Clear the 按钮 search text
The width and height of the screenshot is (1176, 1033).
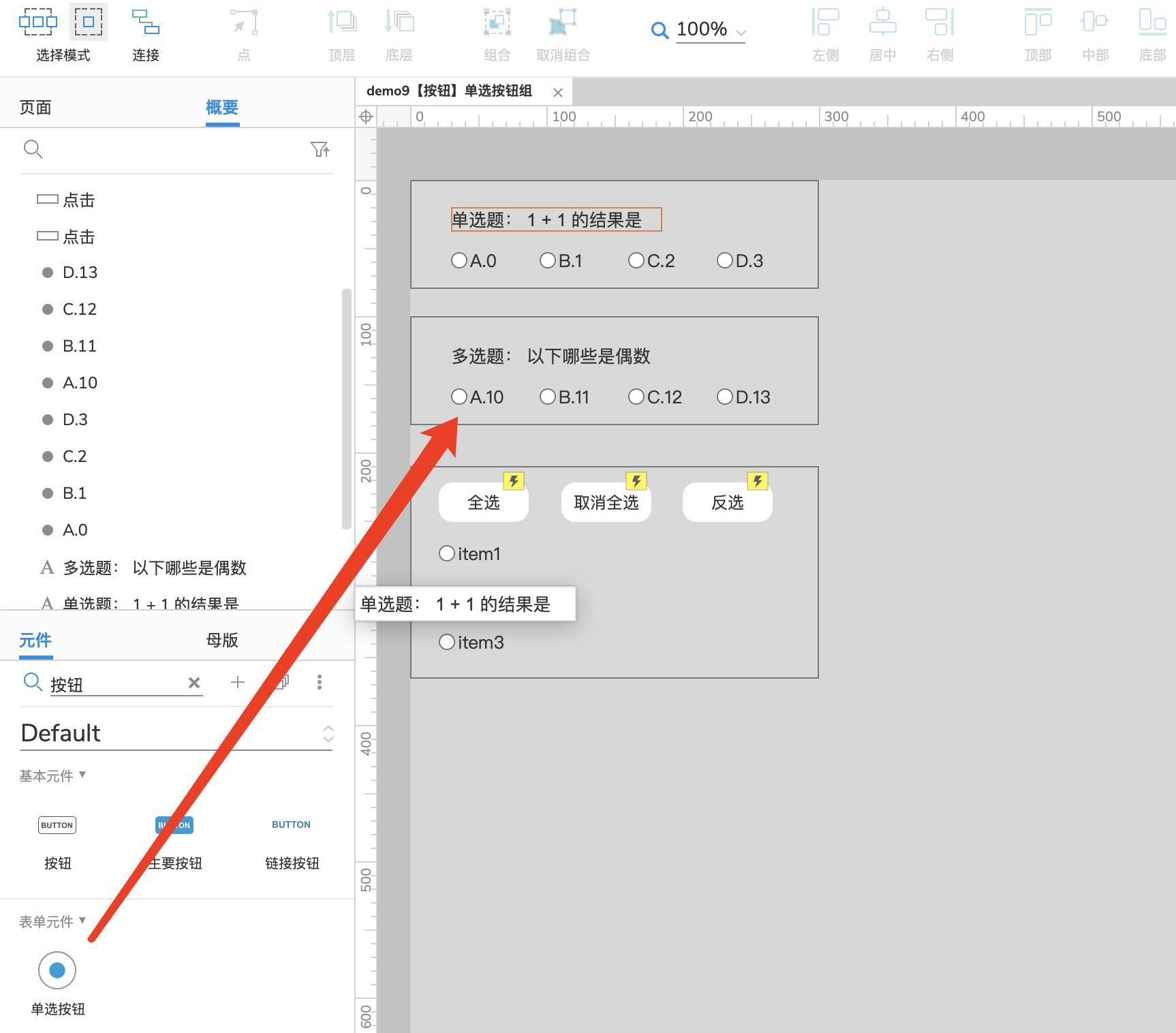[x=194, y=683]
